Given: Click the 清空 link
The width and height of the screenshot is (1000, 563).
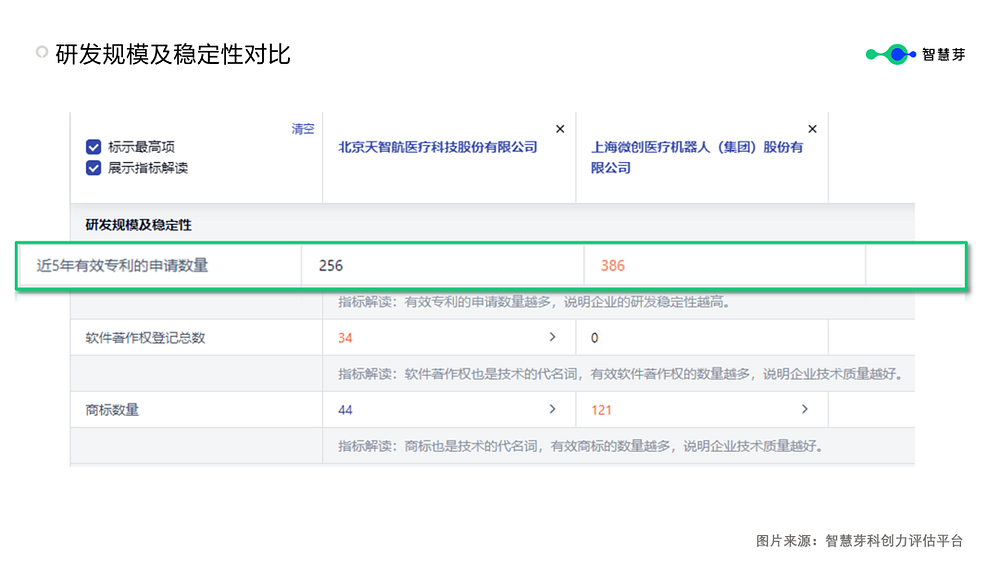Looking at the screenshot, I should coord(303,129).
